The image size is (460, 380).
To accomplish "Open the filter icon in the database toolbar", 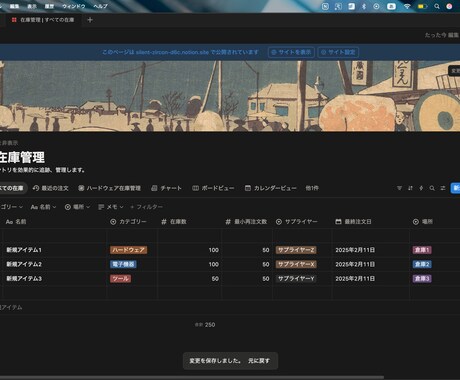I will tap(399, 188).
